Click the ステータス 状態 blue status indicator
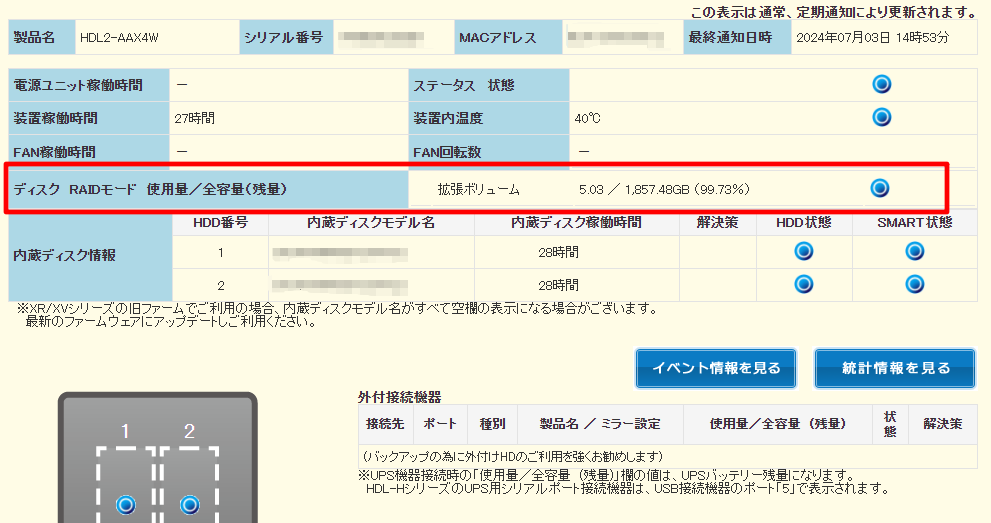Image resolution: width=991 pixels, height=523 pixels. click(x=881, y=85)
